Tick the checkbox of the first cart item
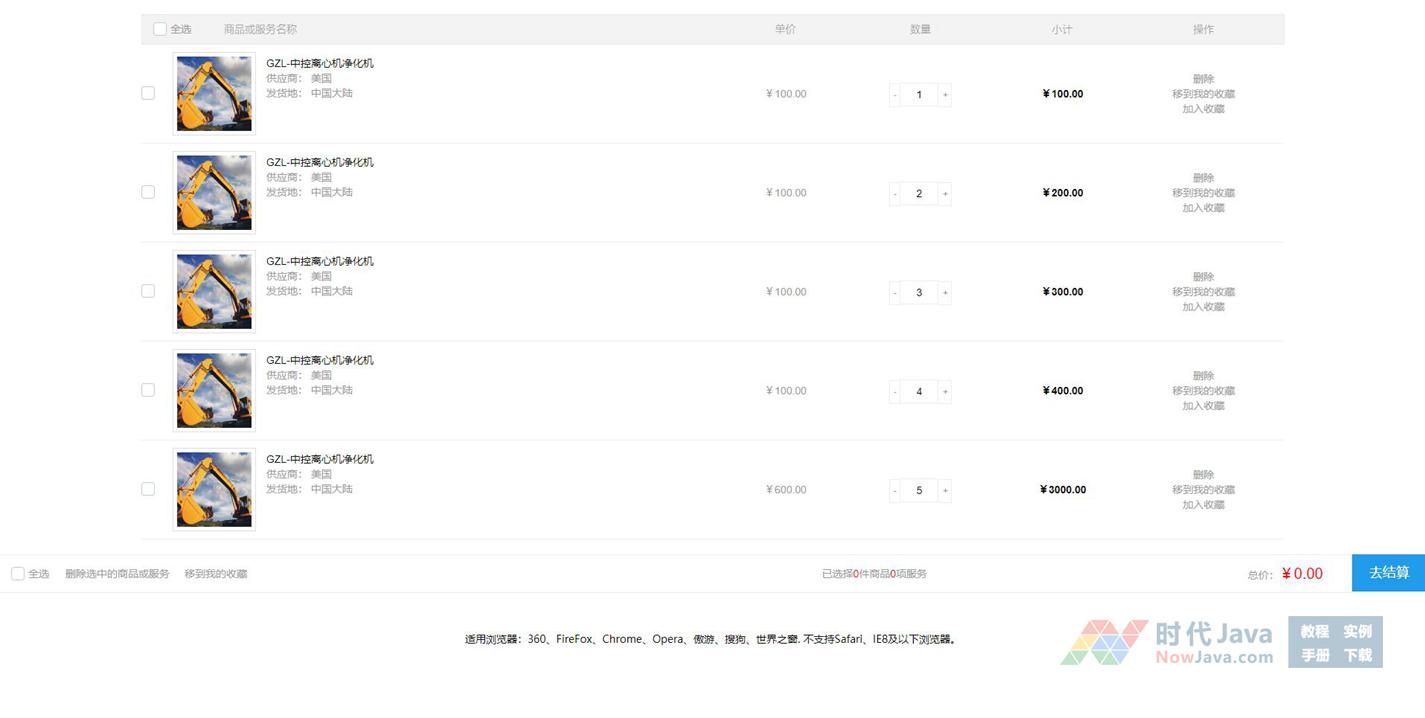This screenshot has width=1425, height=718. (148, 93)
